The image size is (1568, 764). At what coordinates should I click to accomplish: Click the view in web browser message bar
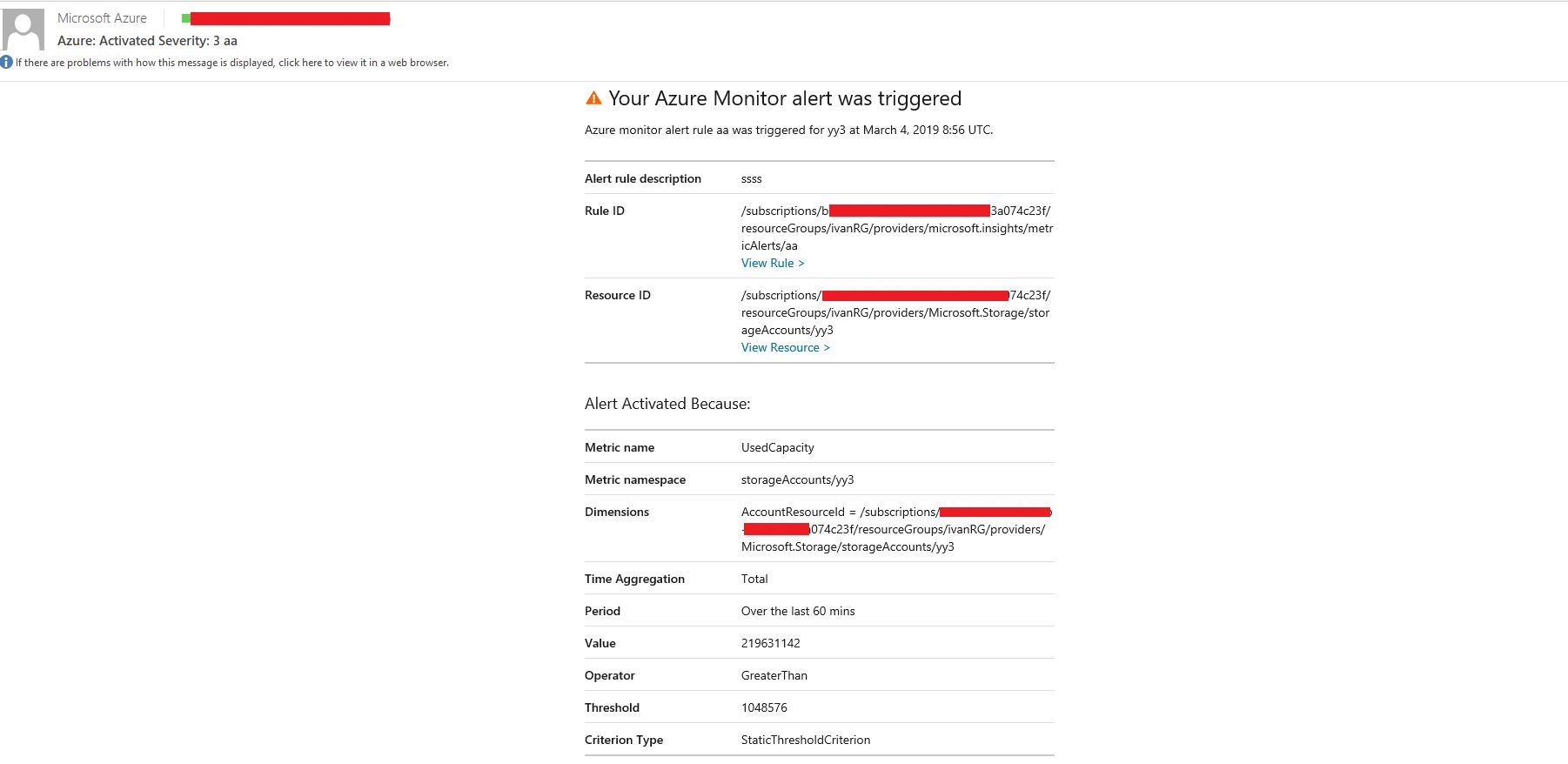pyautogui.click(x=231, y=63)
